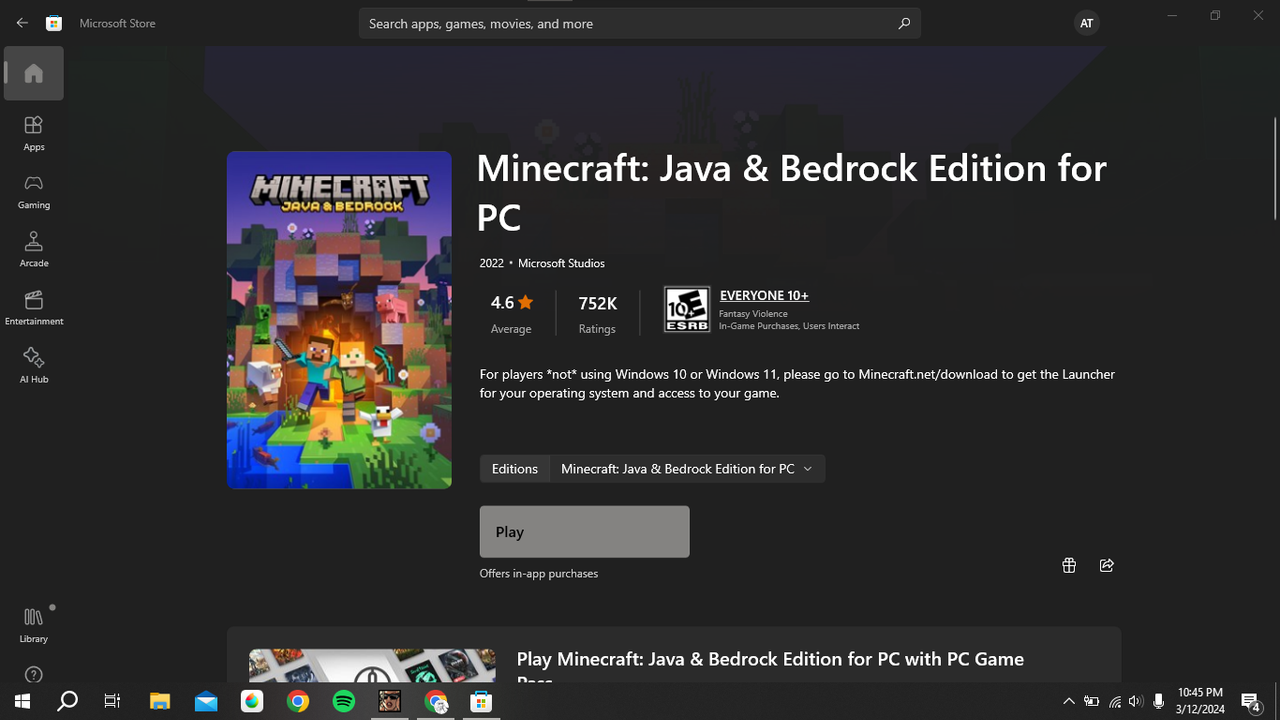
Task: Open the Windows Start menu
Action: 21,701
